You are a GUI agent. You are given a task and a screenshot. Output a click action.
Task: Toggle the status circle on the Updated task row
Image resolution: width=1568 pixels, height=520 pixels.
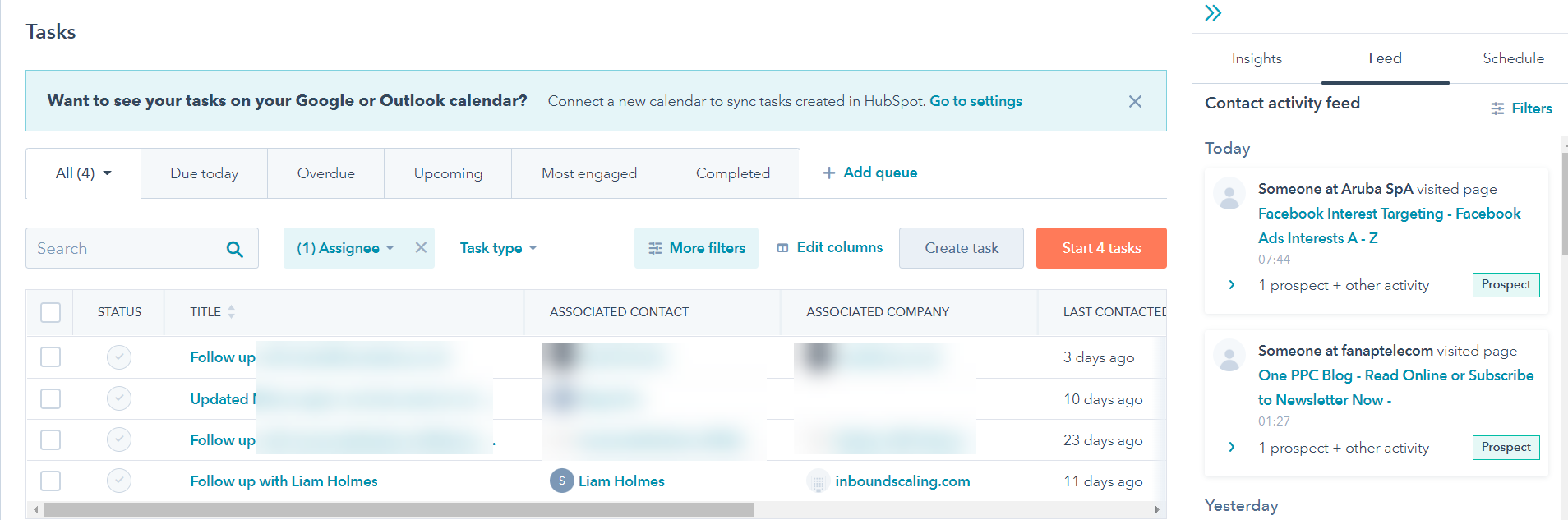coord(119,398)
